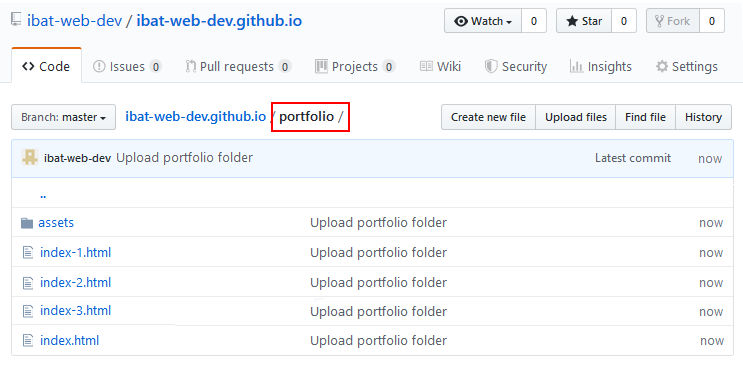Go to the Projects tab

355,67
